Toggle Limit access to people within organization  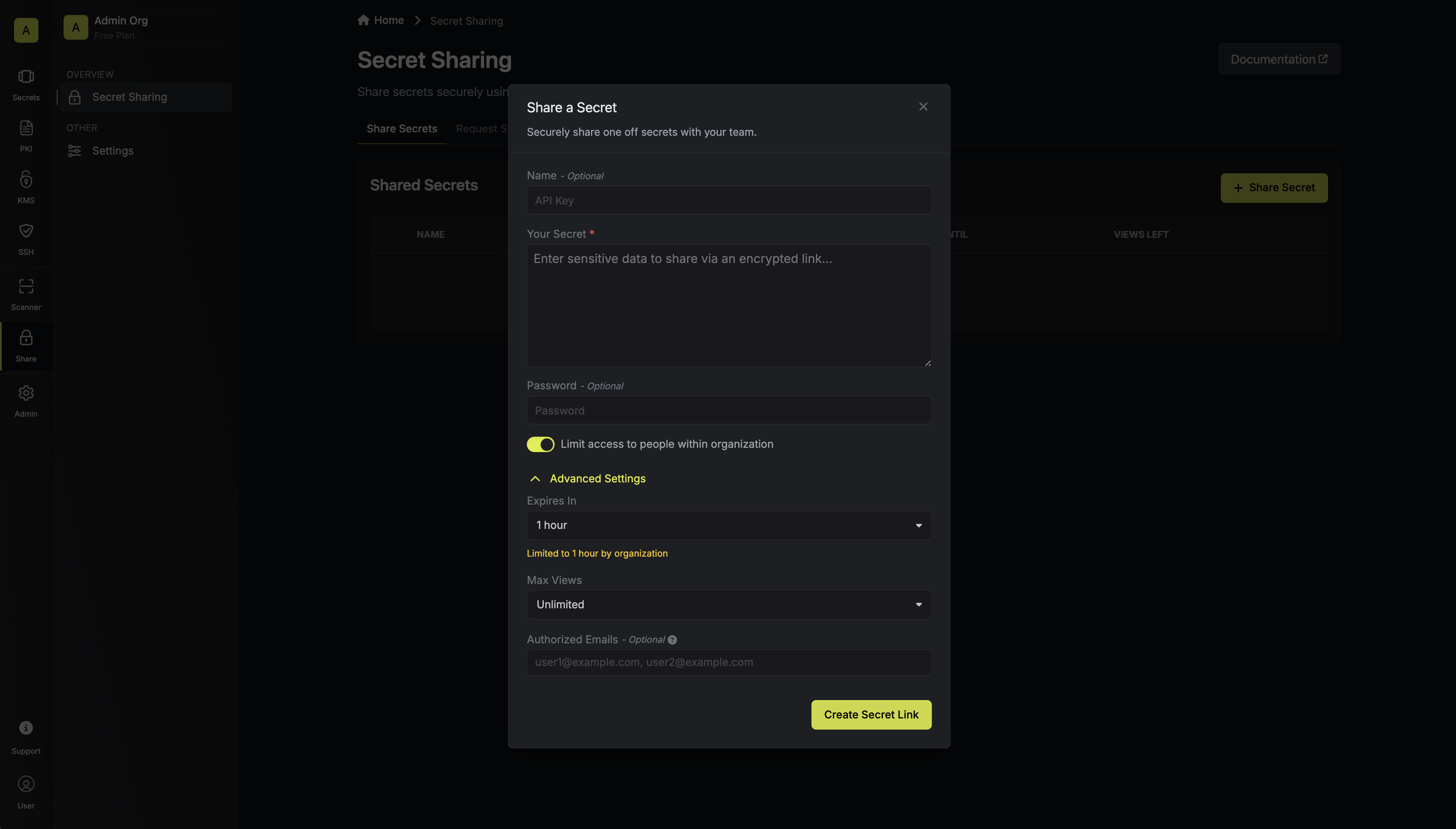coord(540,444)
